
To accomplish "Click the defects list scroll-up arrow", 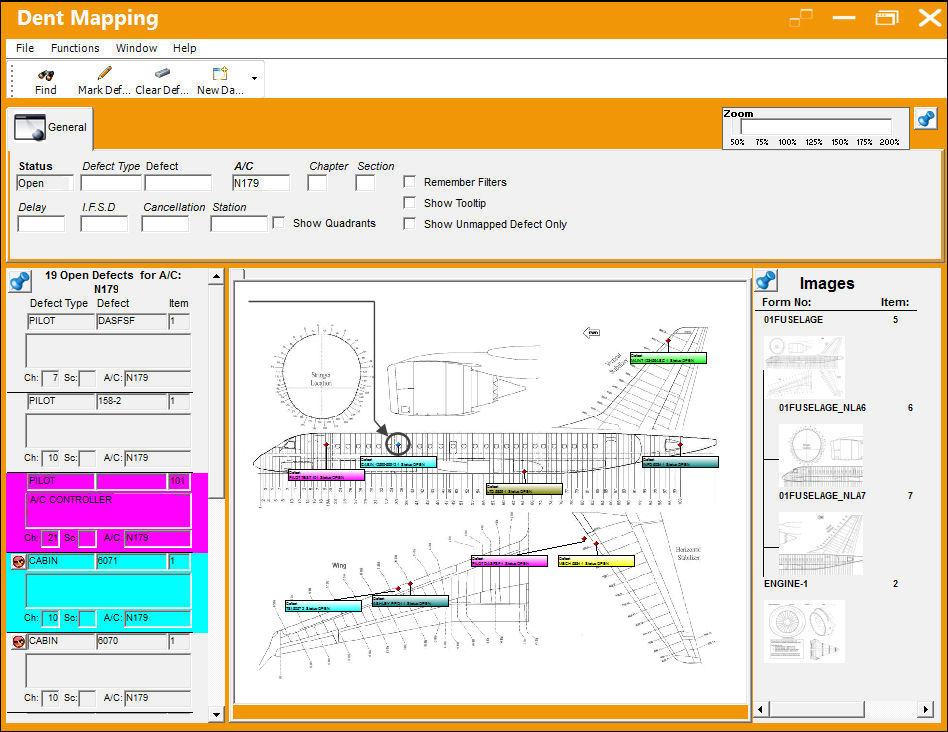I will pos(216,277).
